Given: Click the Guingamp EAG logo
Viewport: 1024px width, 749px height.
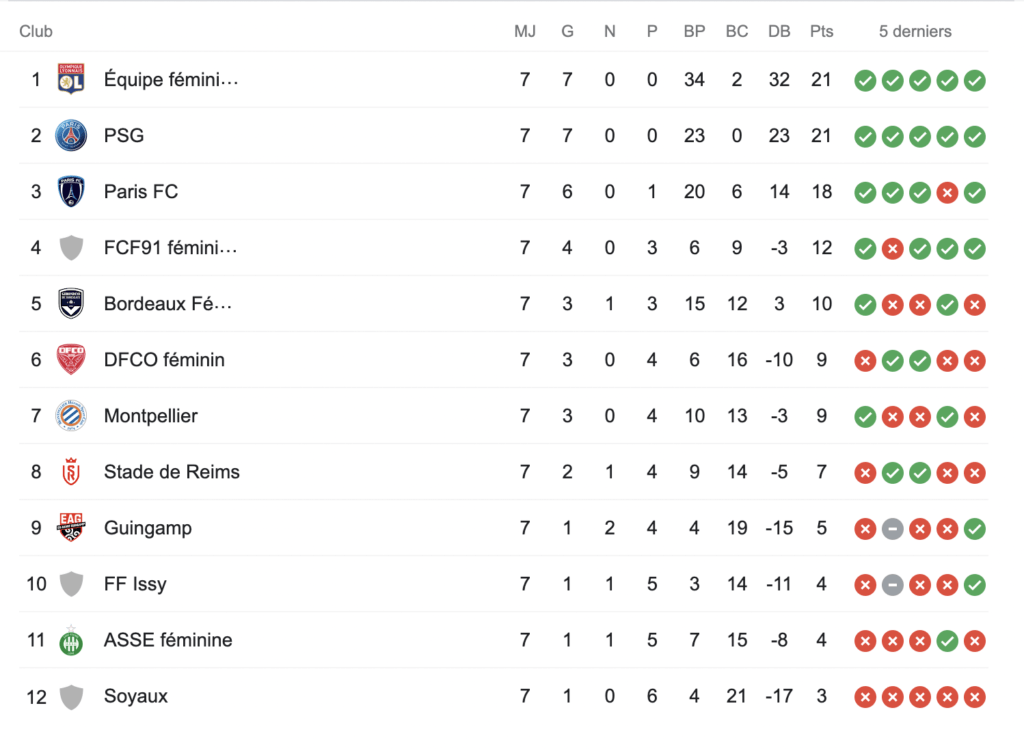Looking at the screenshot, I should pos(71,528).
